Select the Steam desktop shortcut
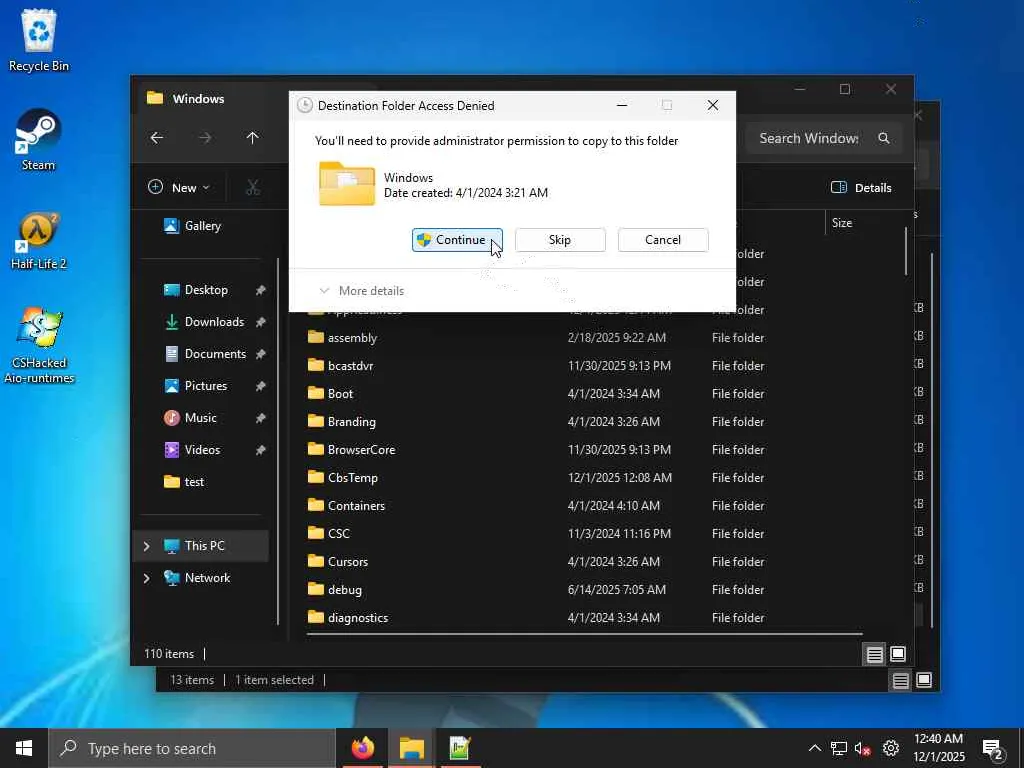 [x=39, y=140]
